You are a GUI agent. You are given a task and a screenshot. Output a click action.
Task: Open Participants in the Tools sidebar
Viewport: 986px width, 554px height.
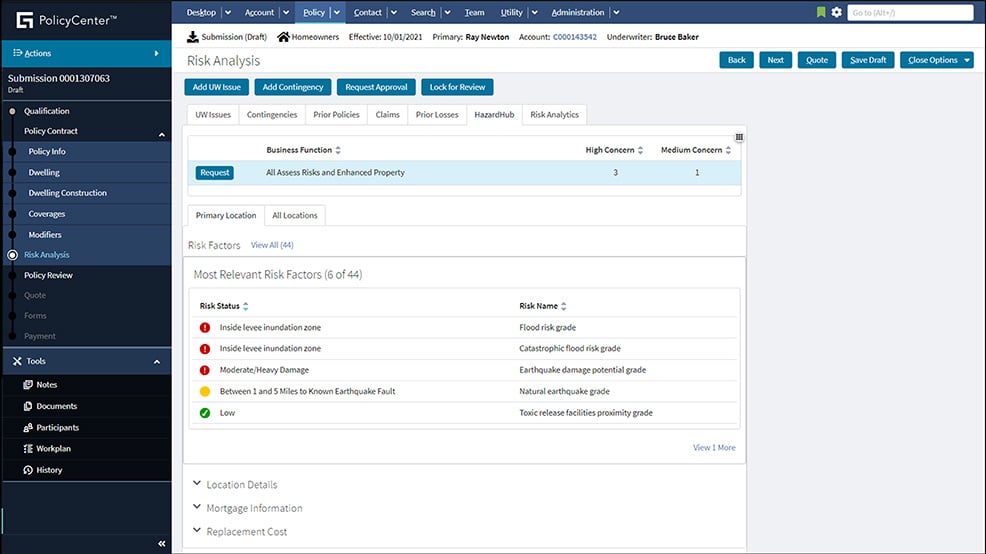(57, 427)
